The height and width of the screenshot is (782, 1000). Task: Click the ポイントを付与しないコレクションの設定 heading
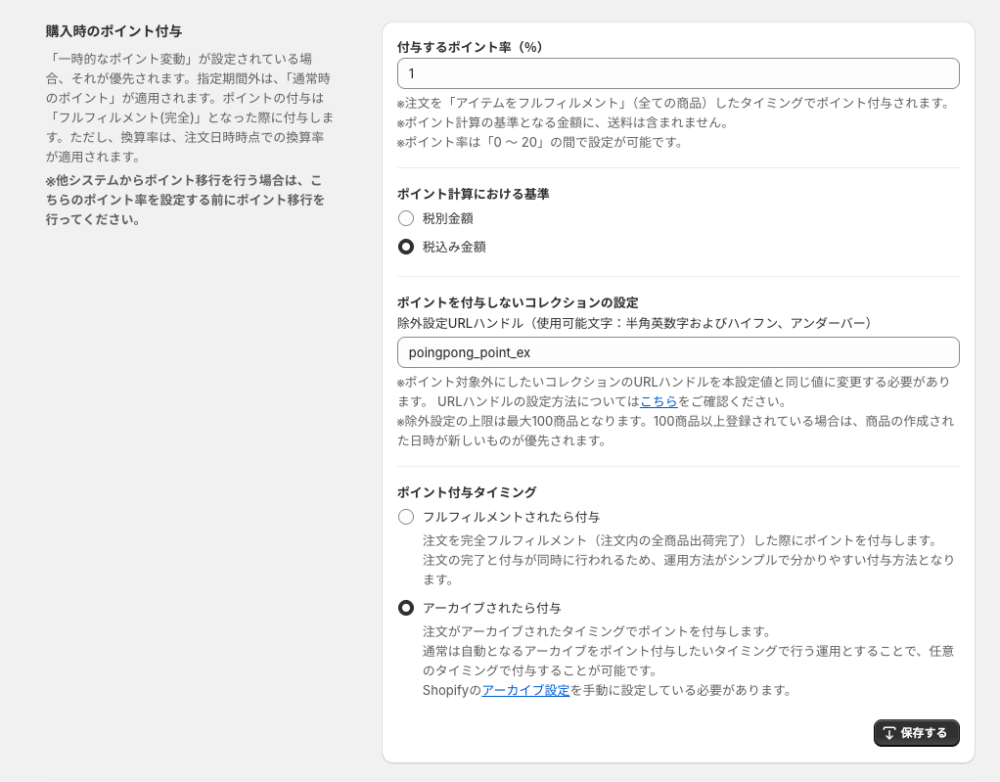coord(517,302)
